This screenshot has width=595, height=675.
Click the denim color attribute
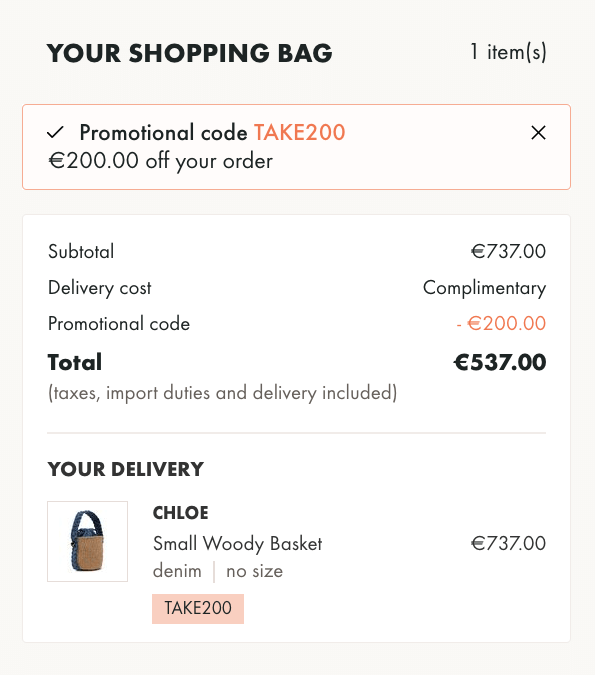click(x=177, y=571)
